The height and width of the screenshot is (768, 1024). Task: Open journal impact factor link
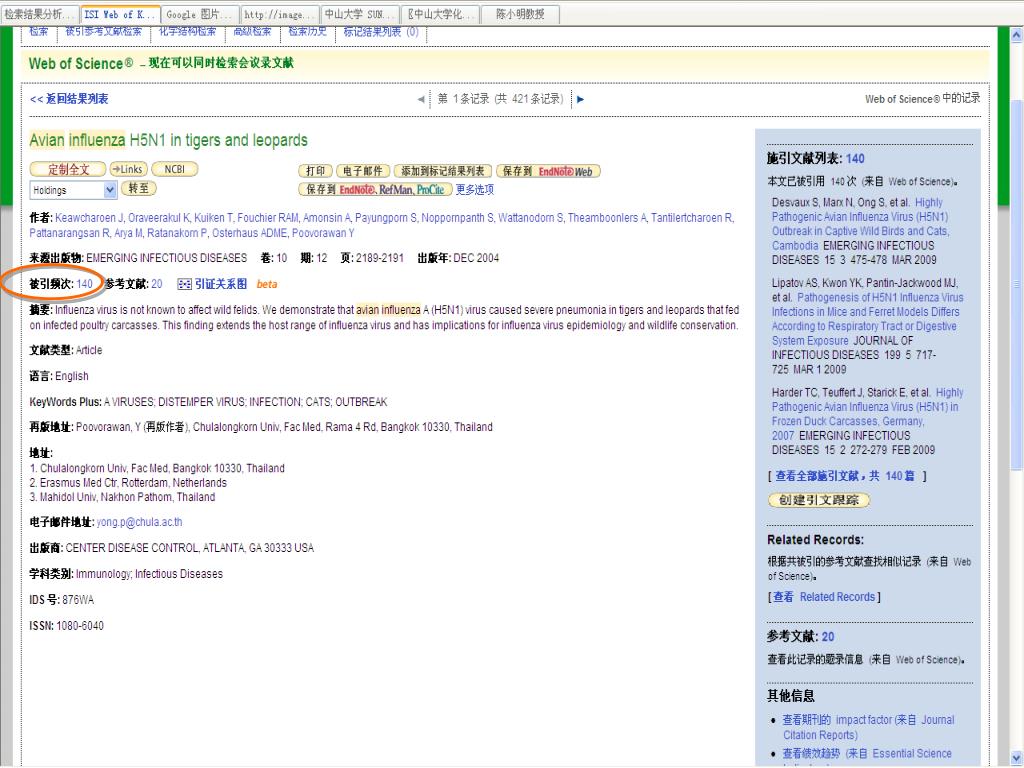coord(869,727)
